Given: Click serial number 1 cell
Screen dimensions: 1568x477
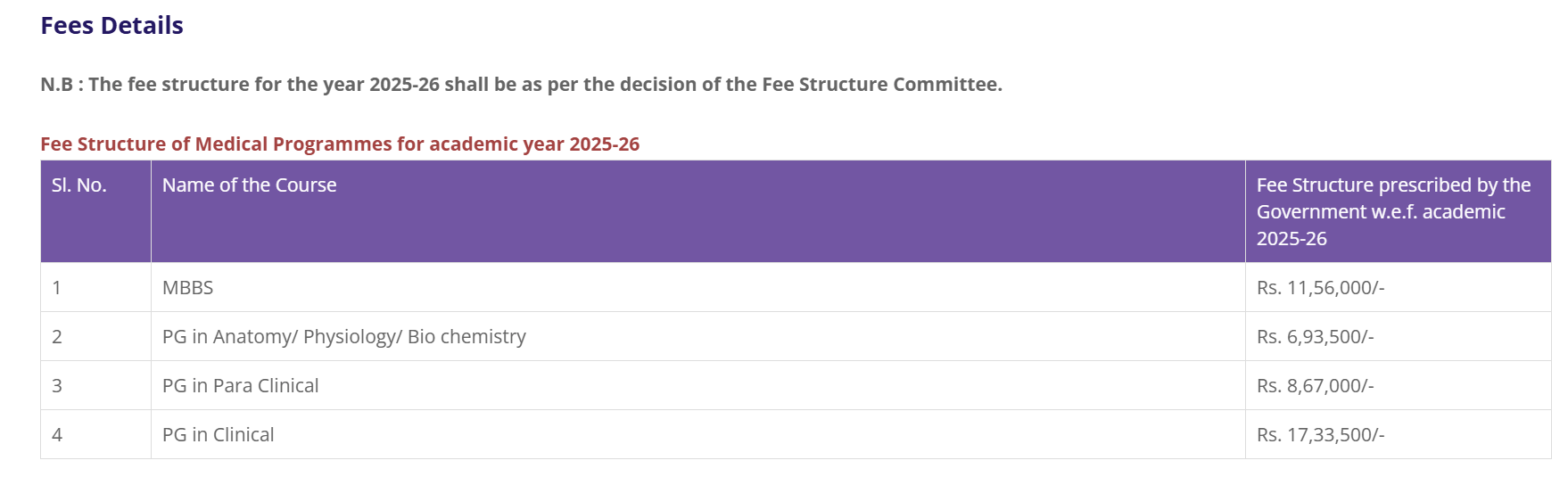Looking at the screenshot, I should pos(57,288).
